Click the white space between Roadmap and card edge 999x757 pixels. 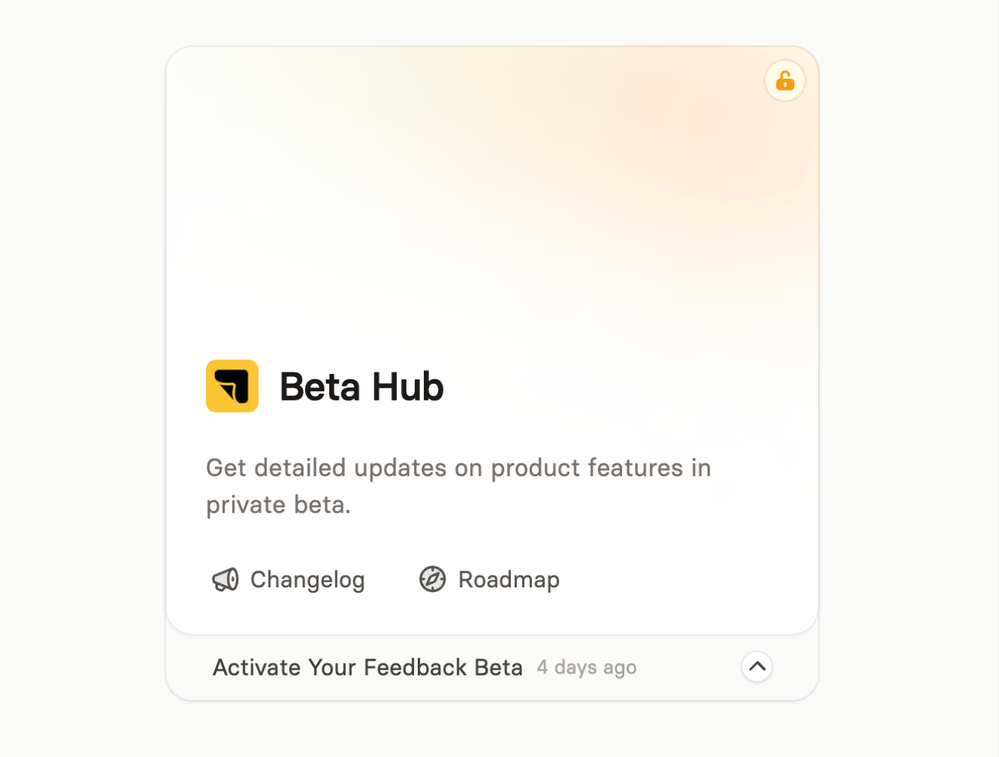(x=688, y=580)
